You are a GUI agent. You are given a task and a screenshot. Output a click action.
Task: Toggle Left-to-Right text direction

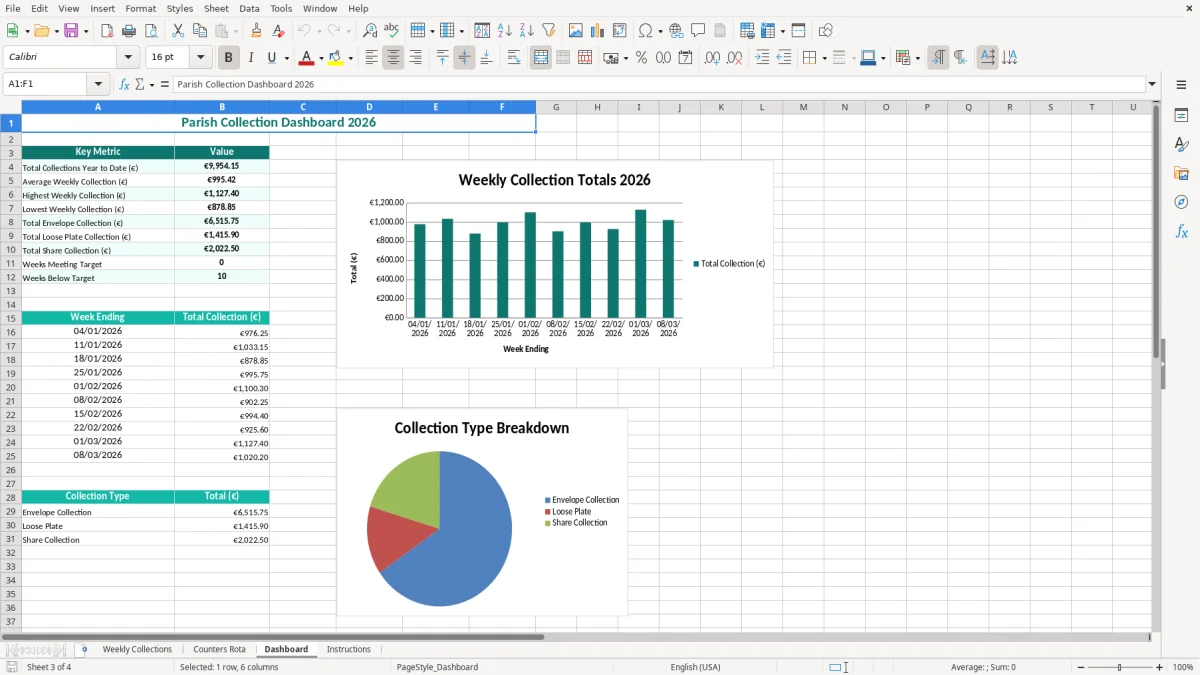coord(938,58)
